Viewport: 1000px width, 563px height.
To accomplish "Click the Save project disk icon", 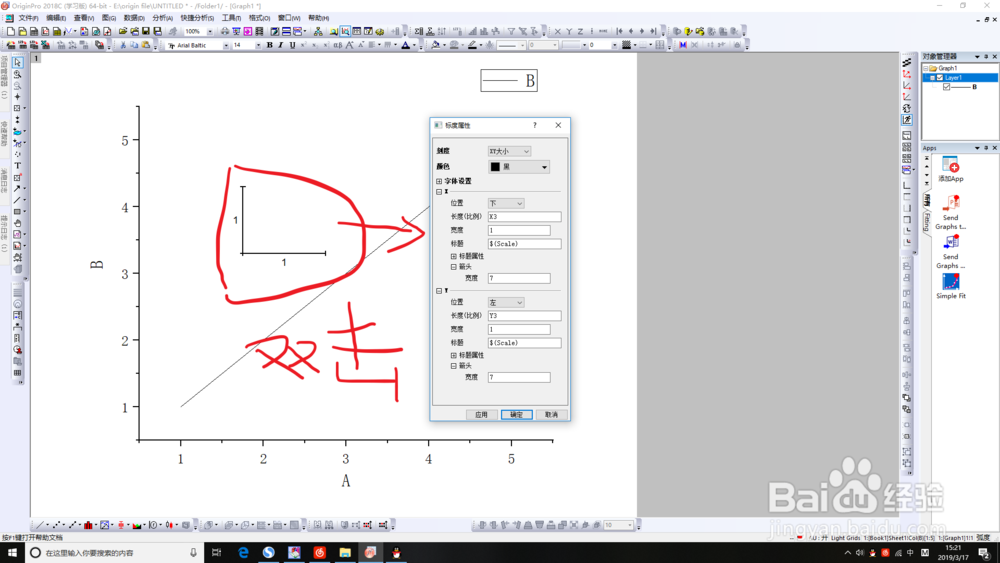I will (x=145, y=31).
